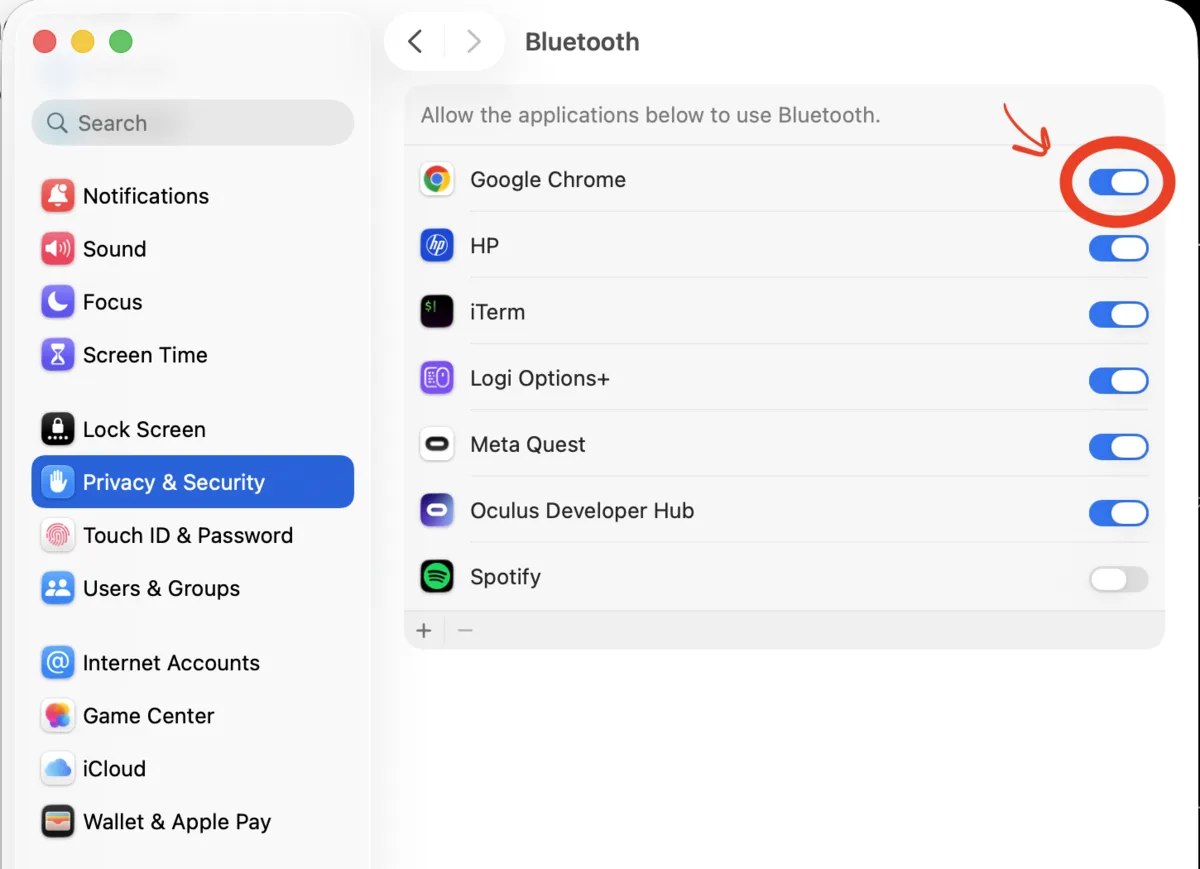
Task: Select the Meta Quest row text
Action: coord(528,444)
